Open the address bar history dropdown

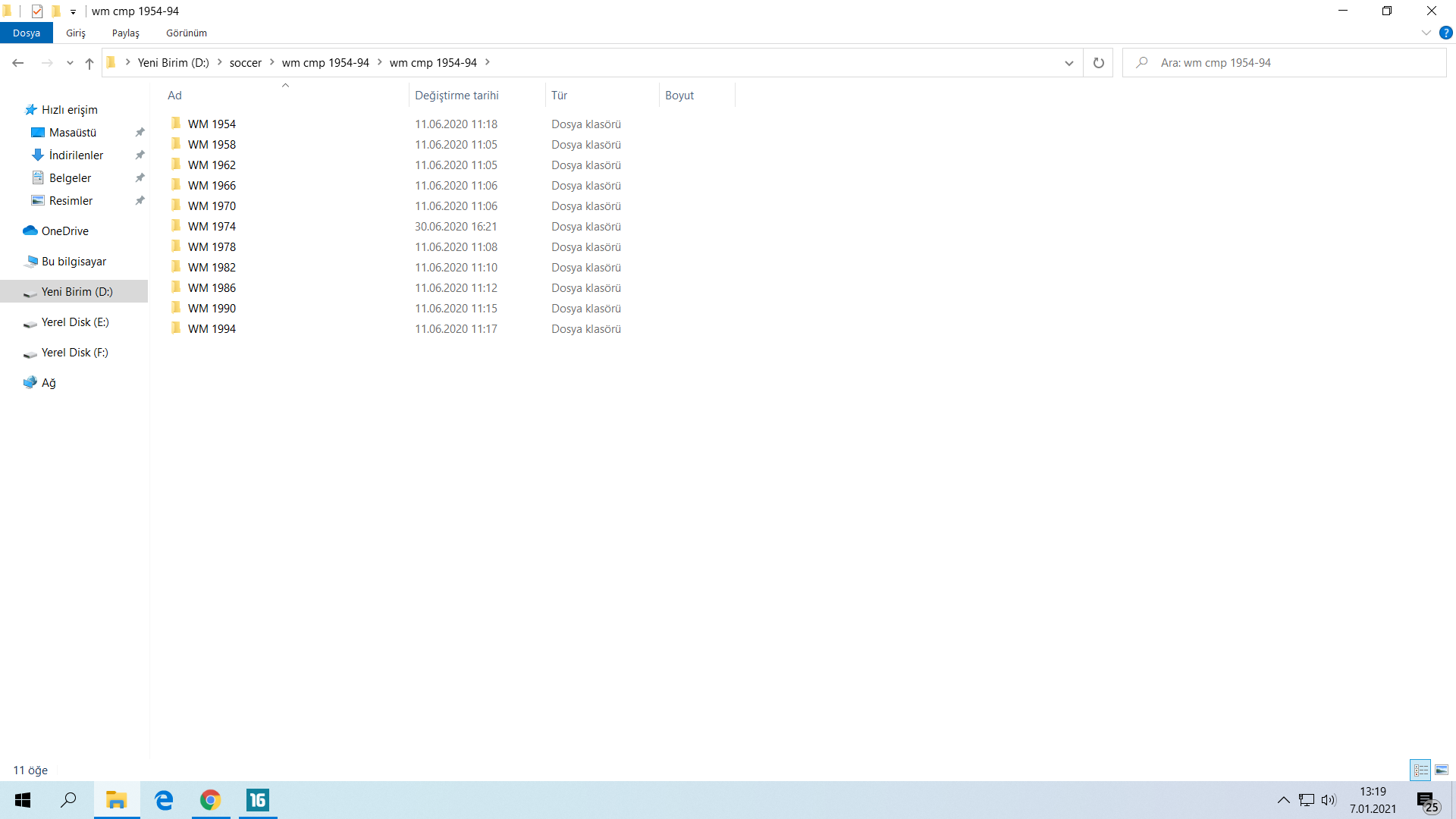1068,63
